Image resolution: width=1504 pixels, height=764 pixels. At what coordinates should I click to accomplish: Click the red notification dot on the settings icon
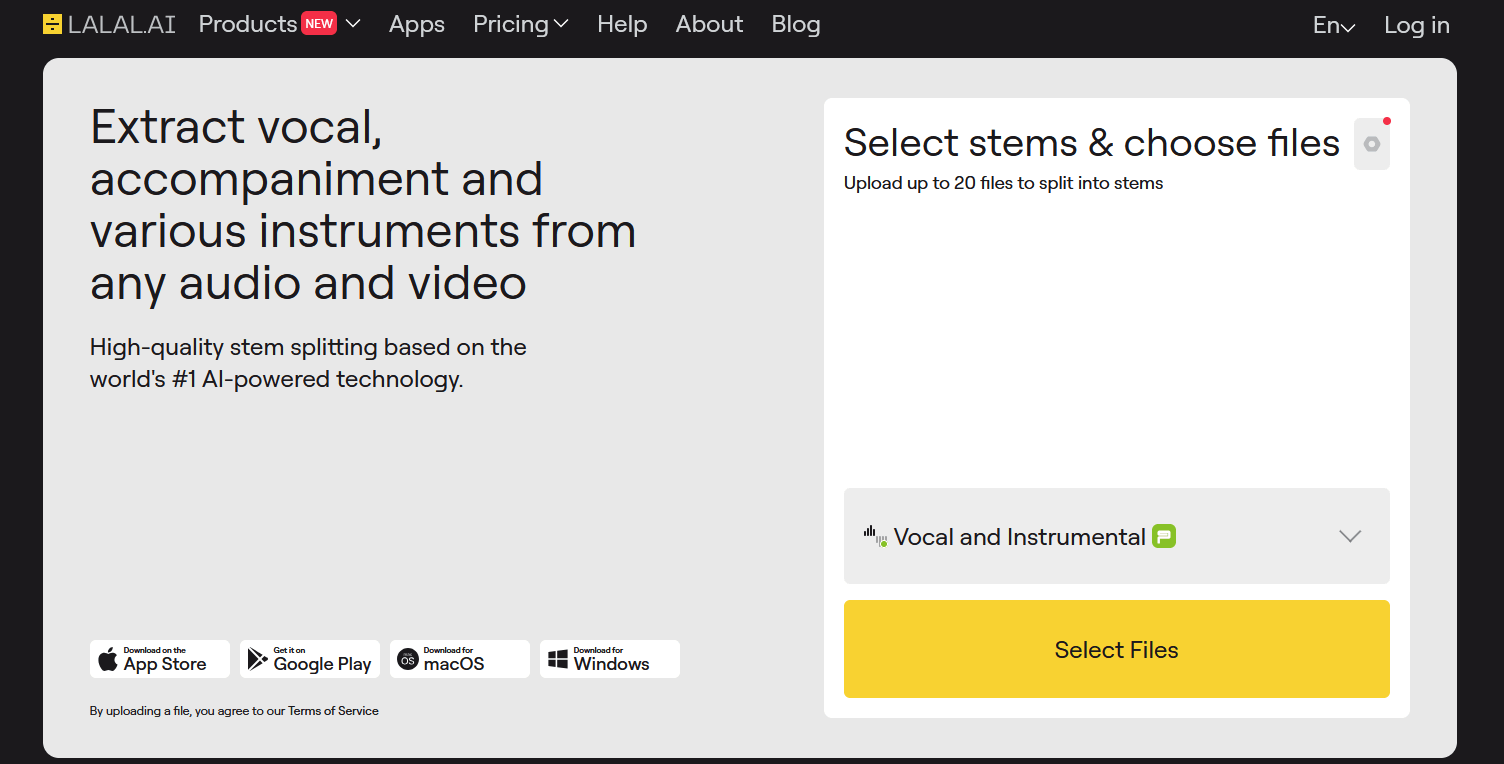pyautogui.click(x=1387, y=120)
